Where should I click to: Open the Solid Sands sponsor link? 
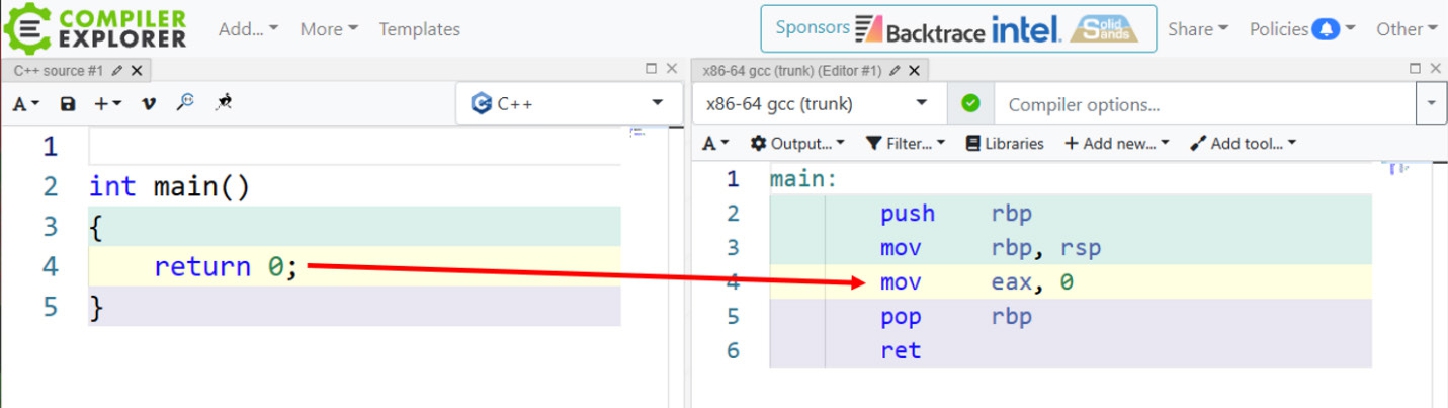(x=1104, y=29)
